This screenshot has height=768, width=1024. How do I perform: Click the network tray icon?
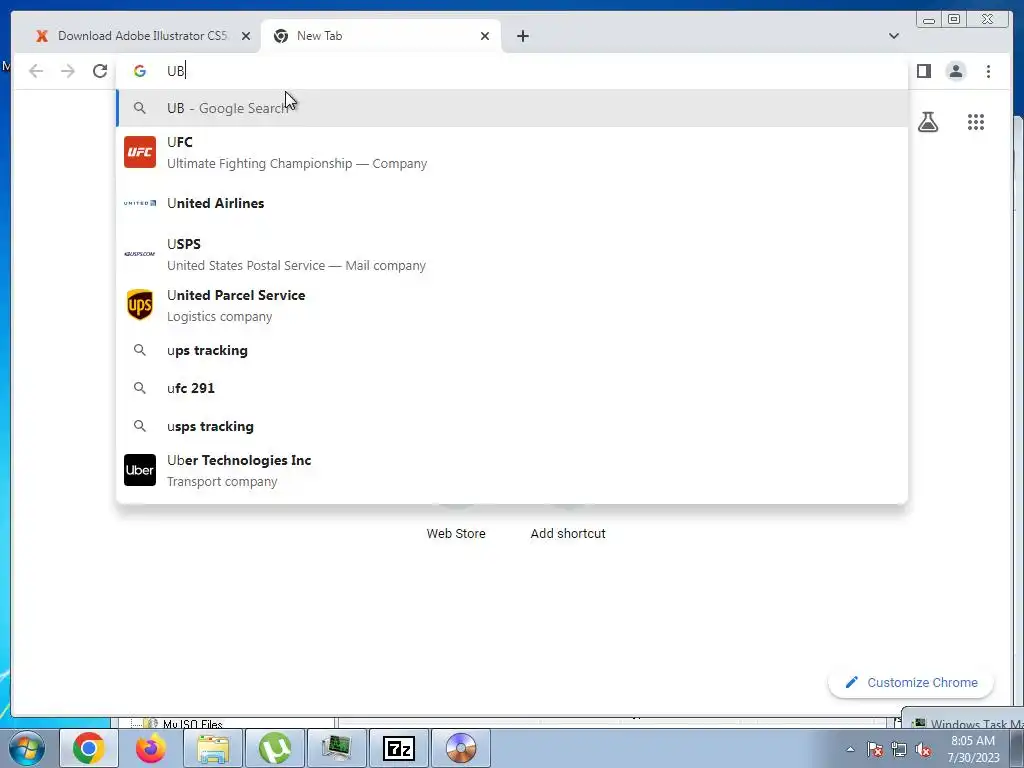[x=899, y=749]
